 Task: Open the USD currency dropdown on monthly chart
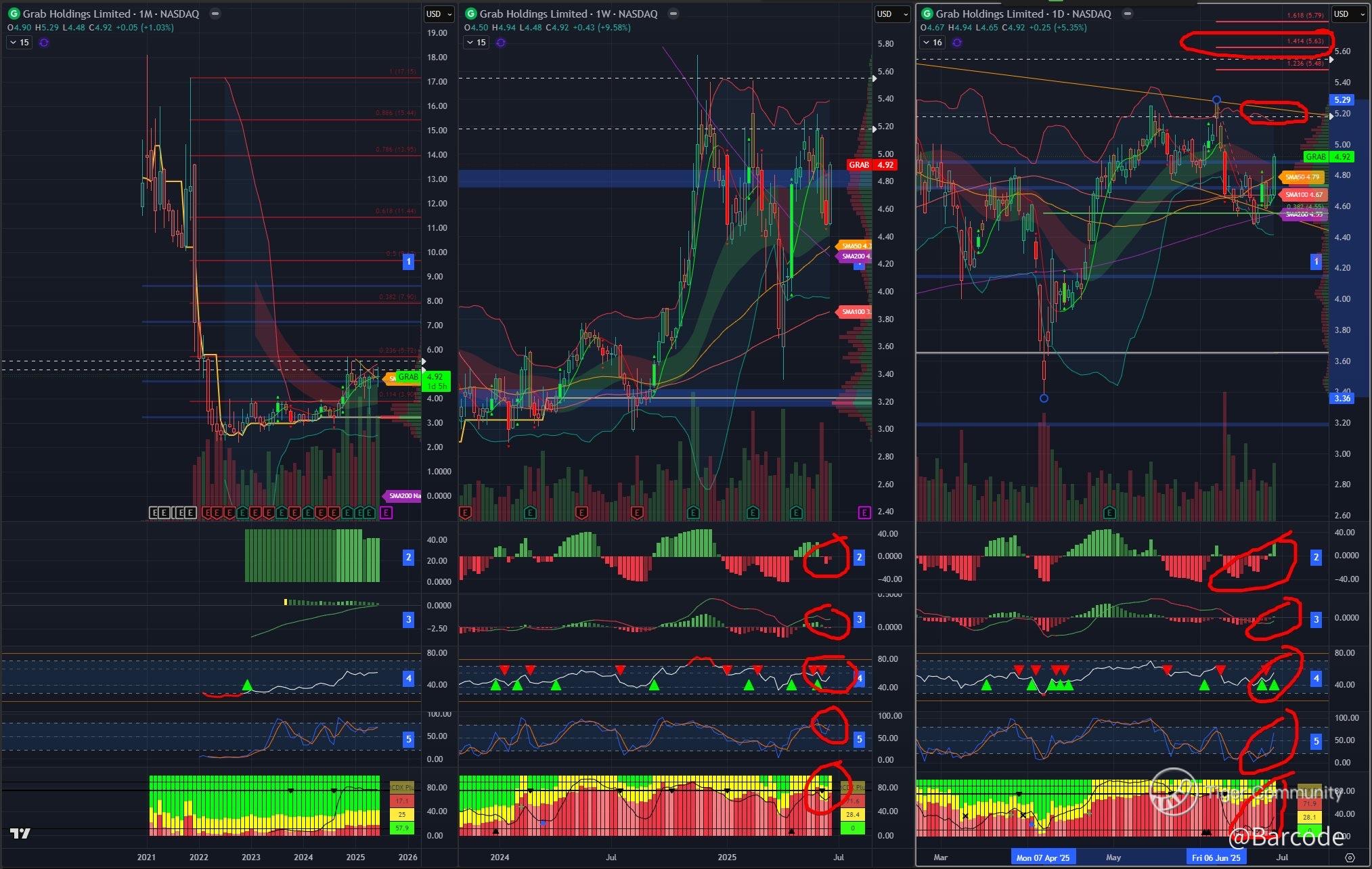437,14
